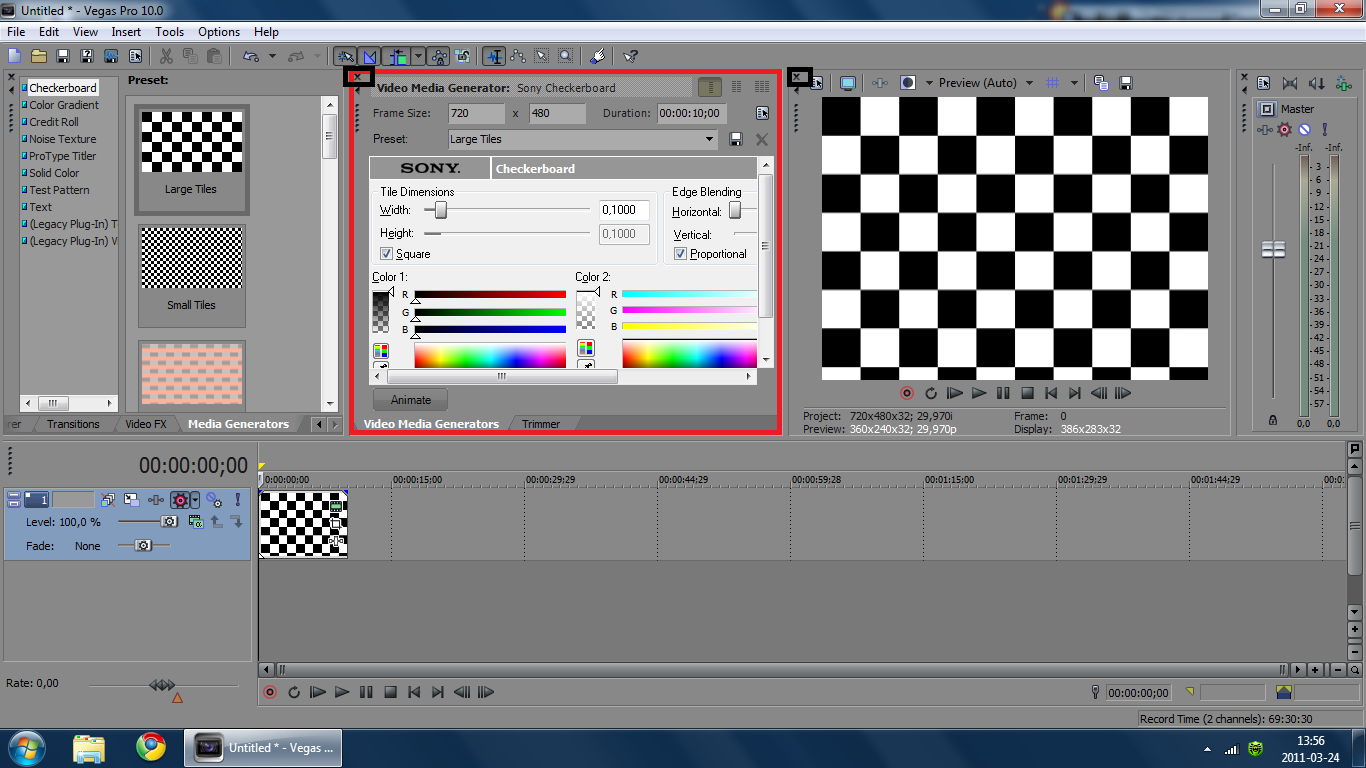Click the Tile Dimensions Width slider handle
Viewport: 1366px width, 768px height.
tap(440, 210)
